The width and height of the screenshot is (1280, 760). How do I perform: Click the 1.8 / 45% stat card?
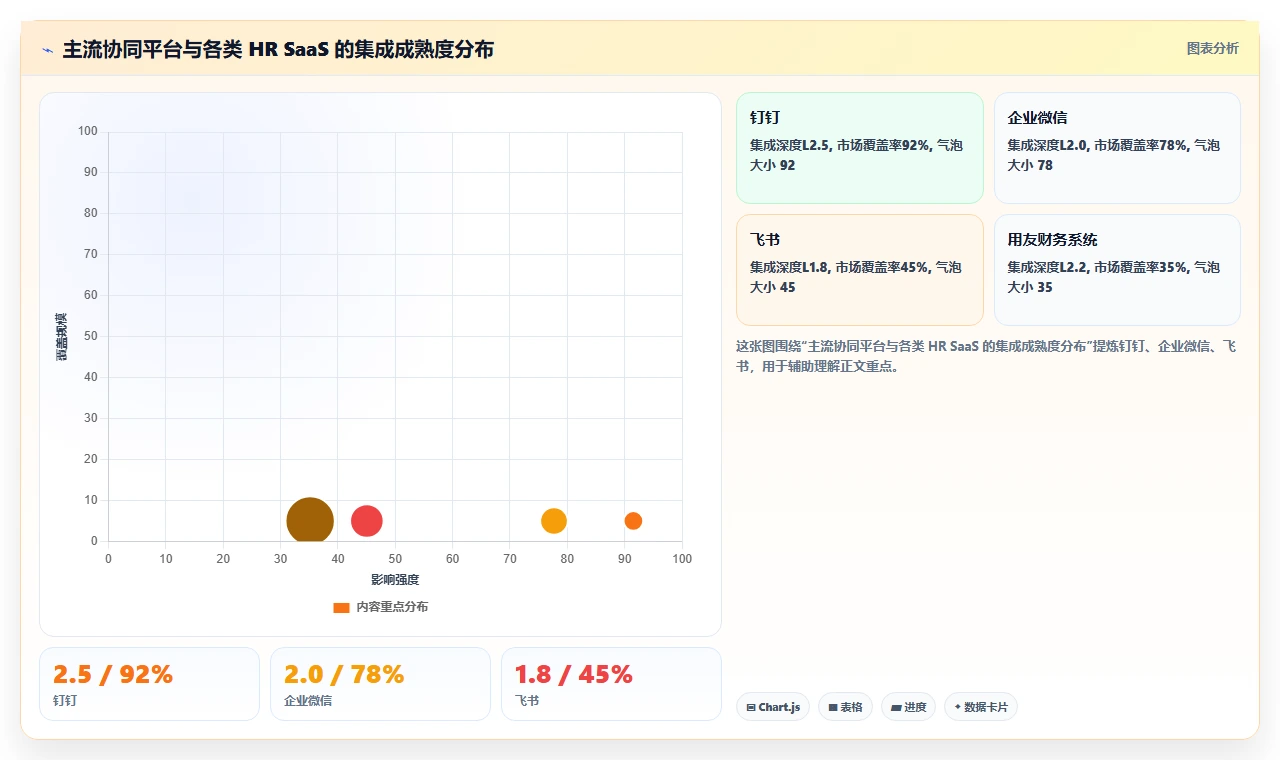pos(611,684)
